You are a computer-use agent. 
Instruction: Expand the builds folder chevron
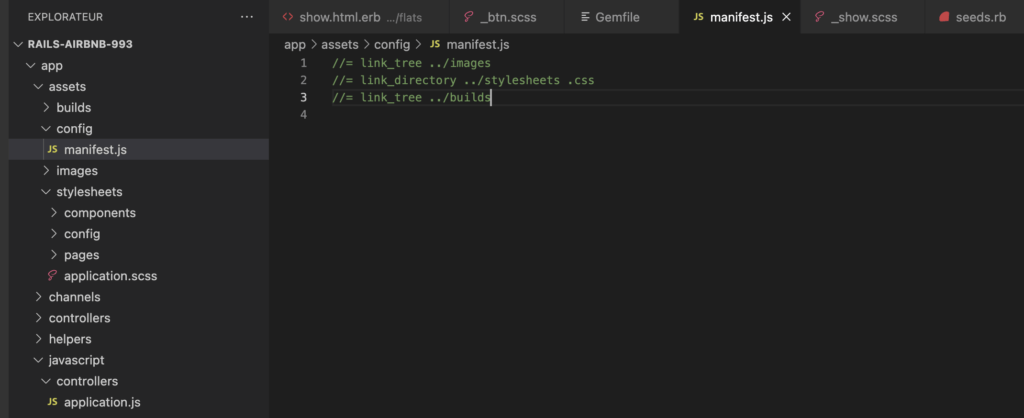coord(46,107)
